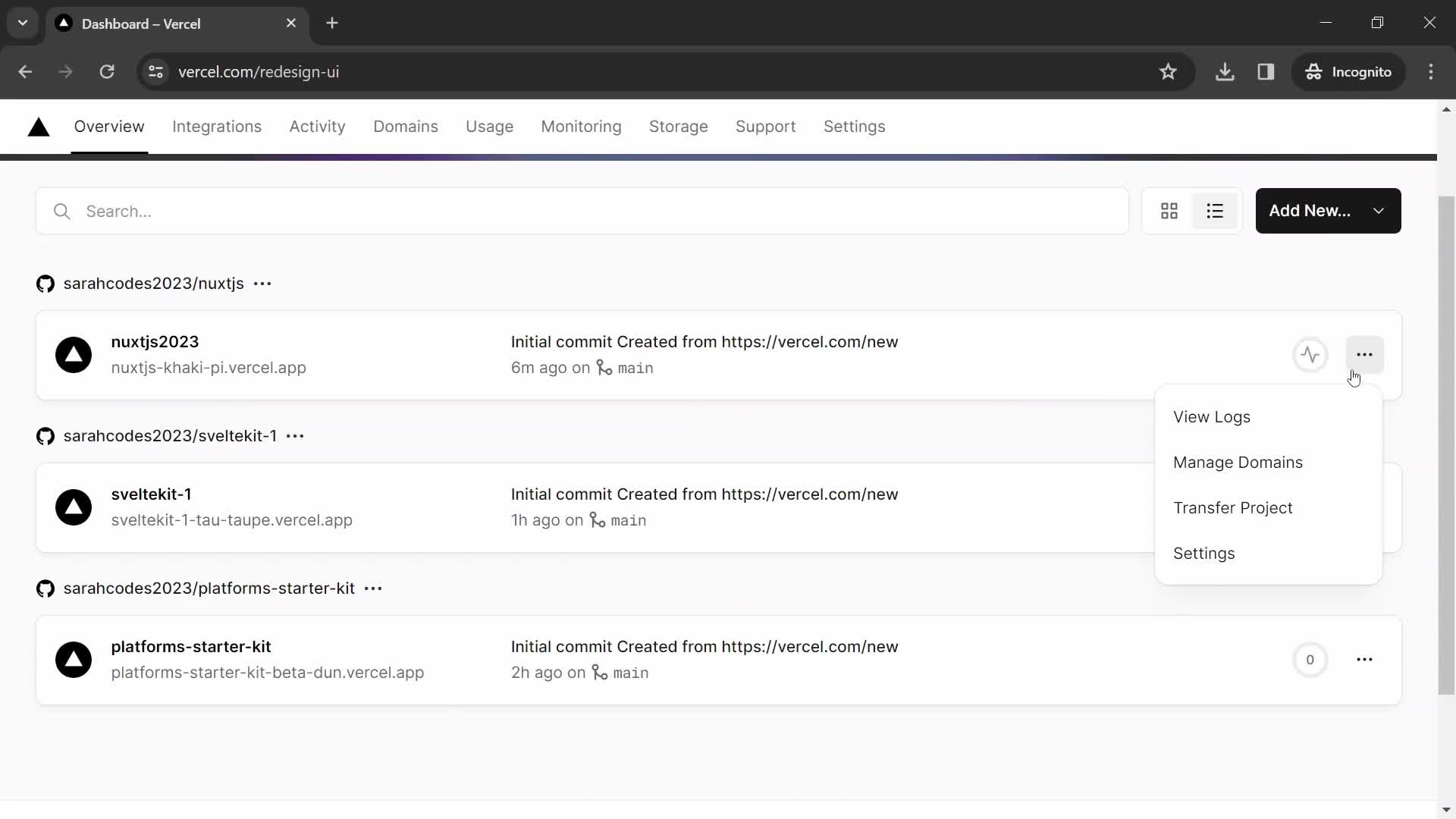Toggle the browser side panel
This screenshot has width=1456, height=819.
[1266, 72]
